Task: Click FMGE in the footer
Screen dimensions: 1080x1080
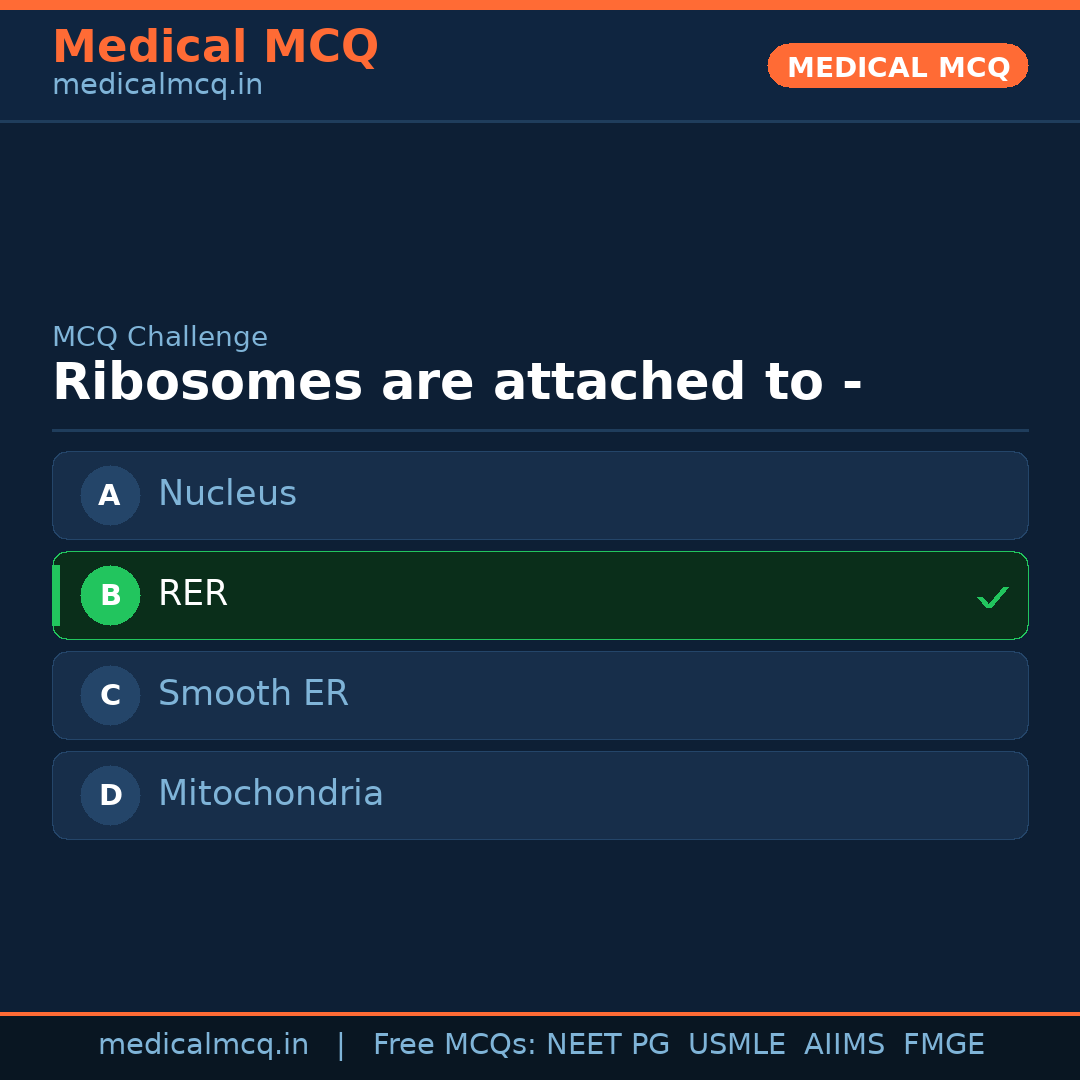Action: tap(943, 1045)
